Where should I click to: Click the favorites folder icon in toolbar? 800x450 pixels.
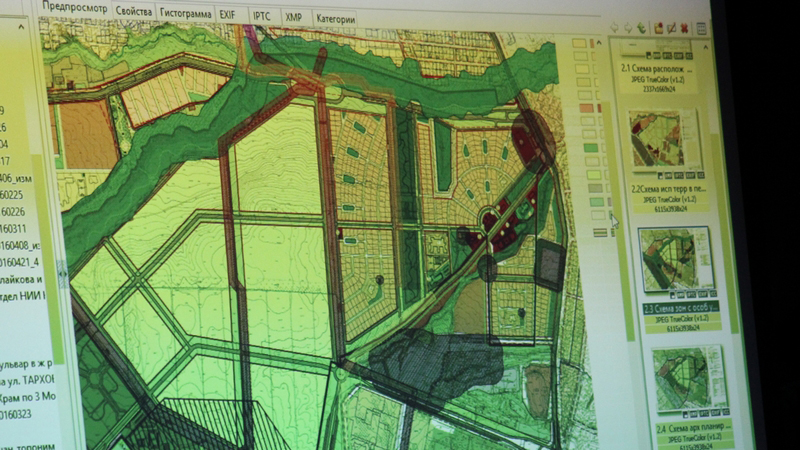tap(659, 27)
